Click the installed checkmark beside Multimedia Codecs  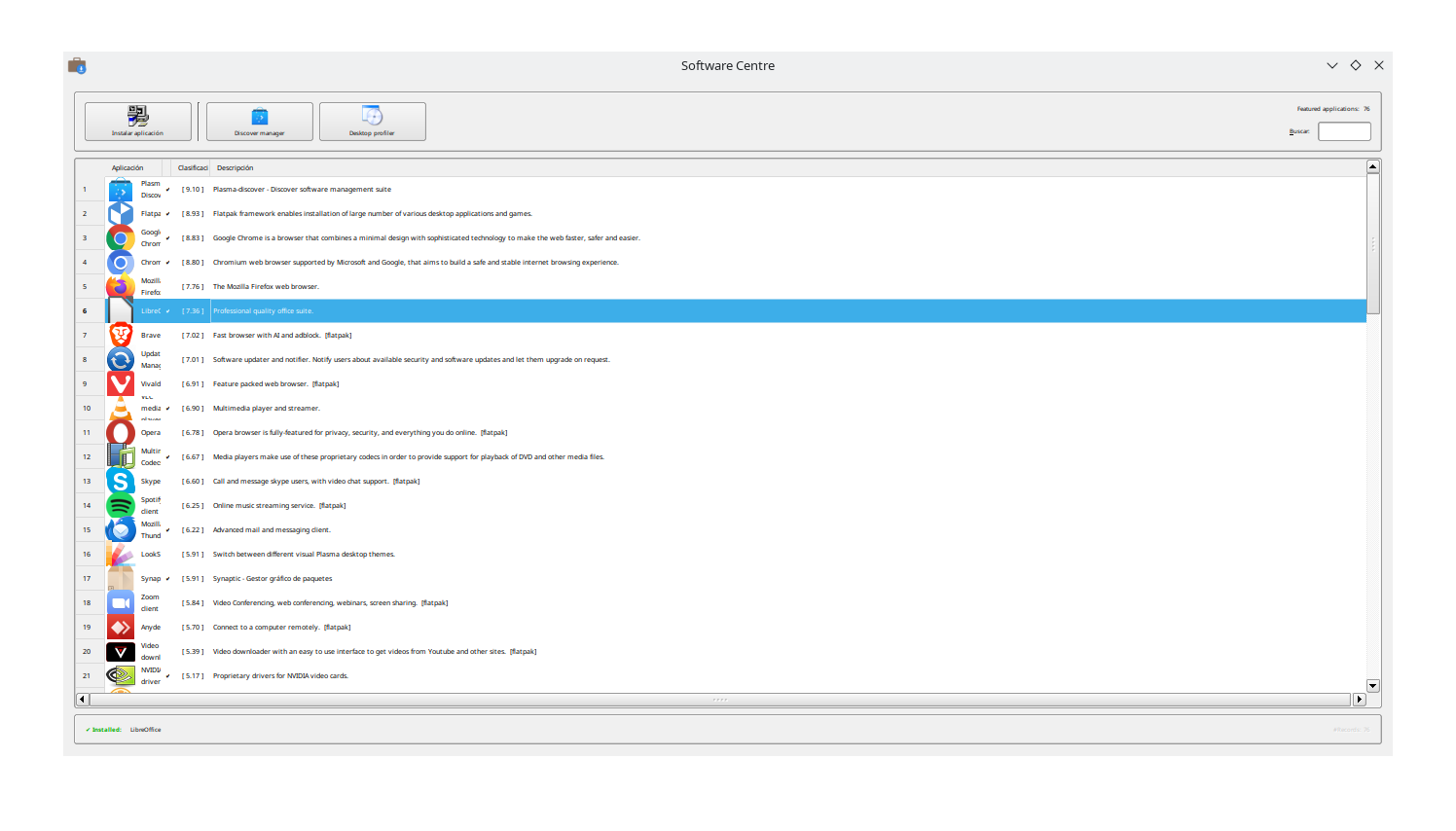(167, 457)
